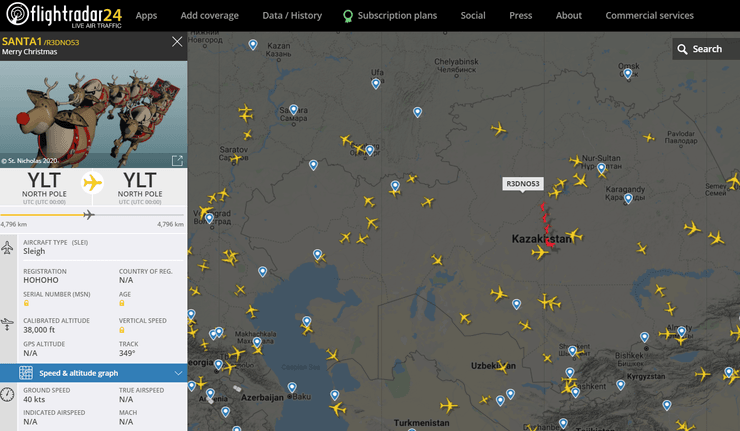Click the locked Serial Number padlock icon

[26, 302]
